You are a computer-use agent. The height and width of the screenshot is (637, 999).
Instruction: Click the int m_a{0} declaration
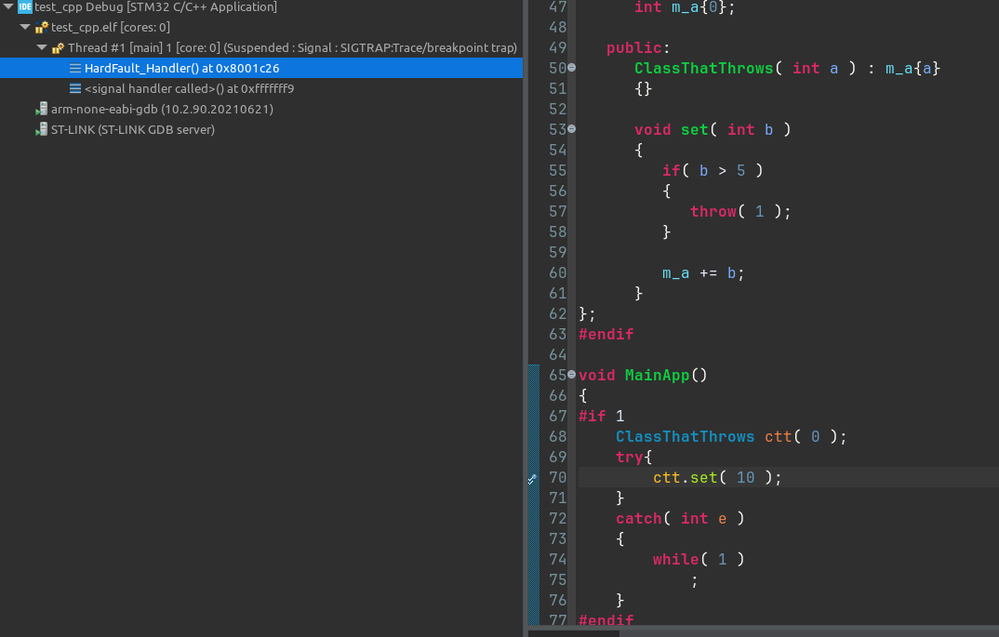pos(684,8)
